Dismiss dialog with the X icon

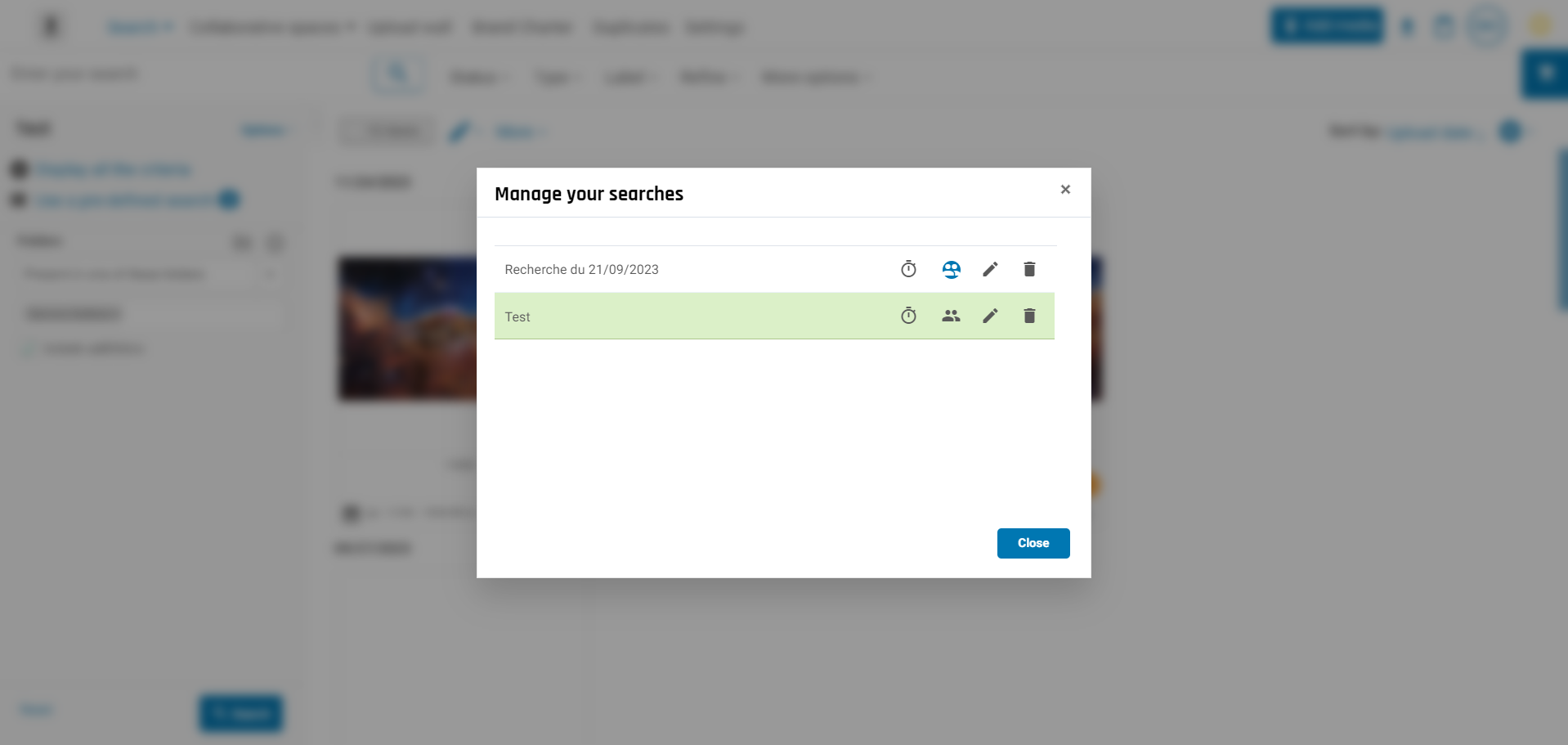pyautogui.click(x=1065, y=189)
